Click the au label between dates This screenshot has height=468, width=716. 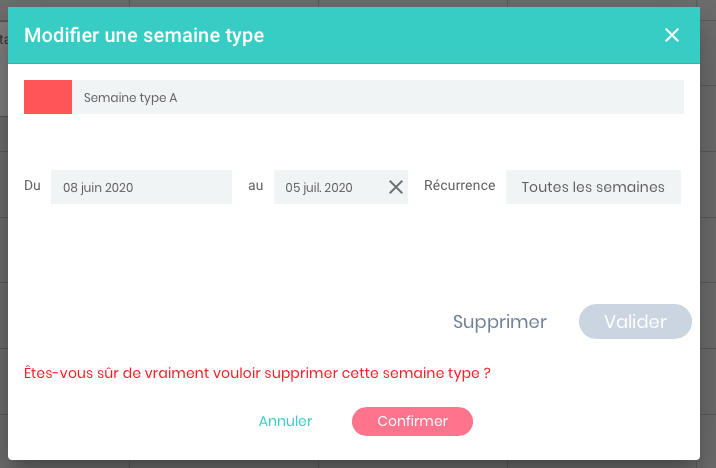click(255, 186)
